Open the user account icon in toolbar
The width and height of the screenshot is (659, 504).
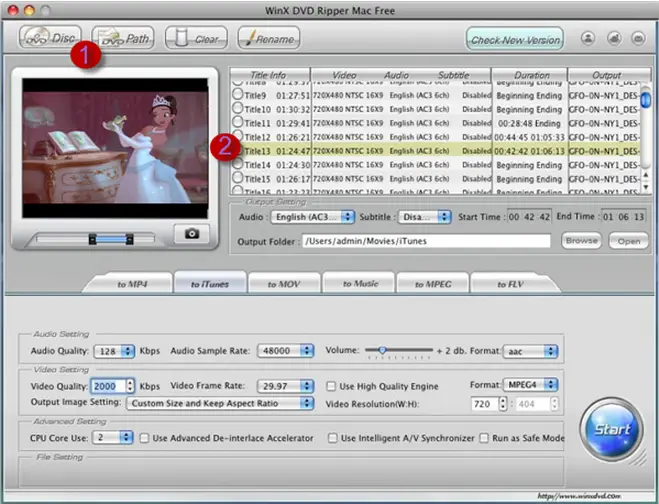[x=588, y=38]
